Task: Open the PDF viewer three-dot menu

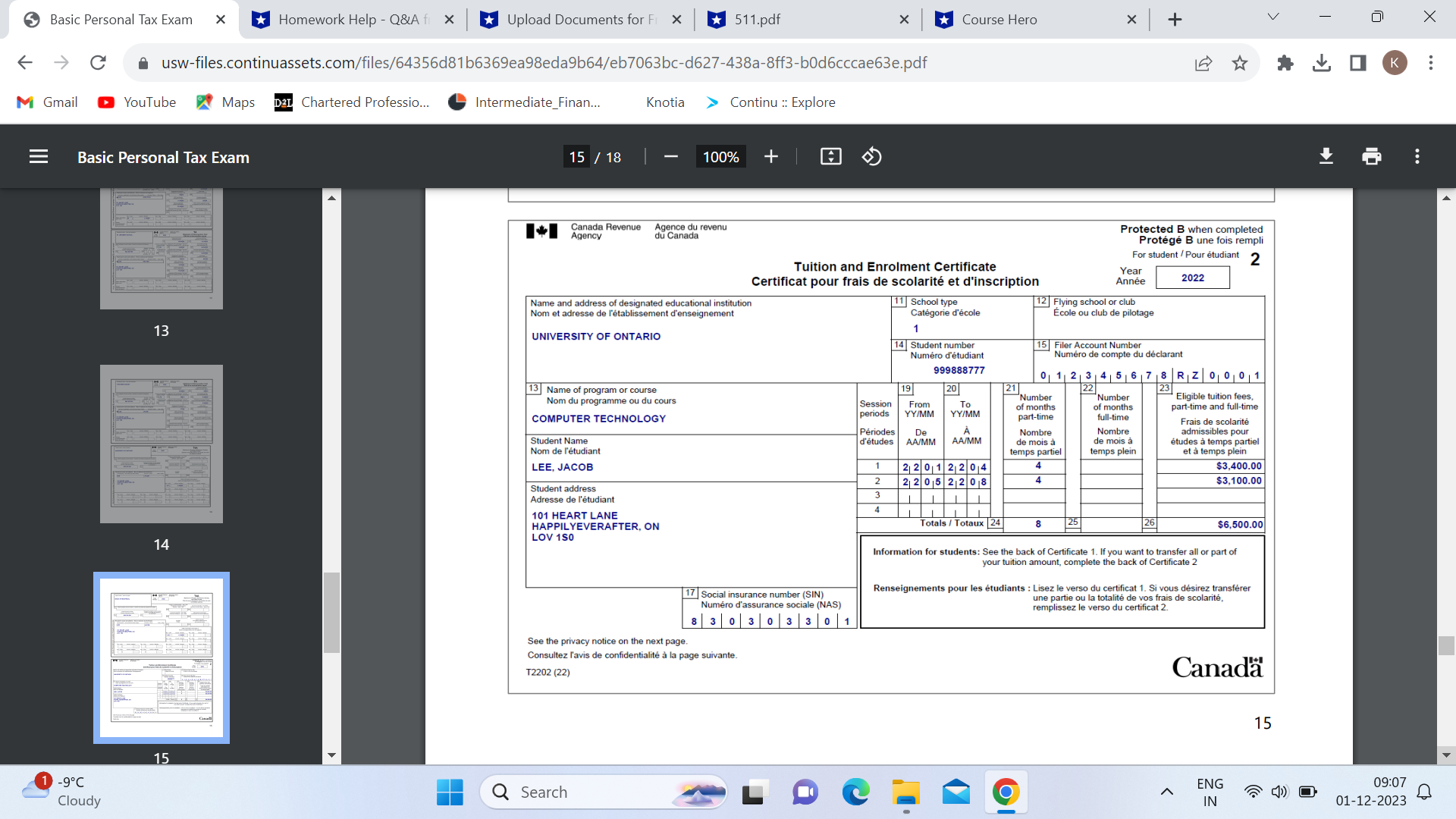Action: point(1417,156)
